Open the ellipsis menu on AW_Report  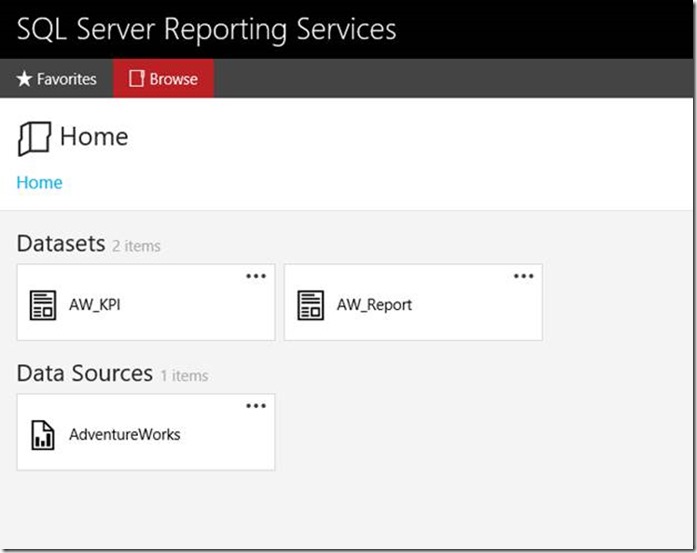[524, 277]
